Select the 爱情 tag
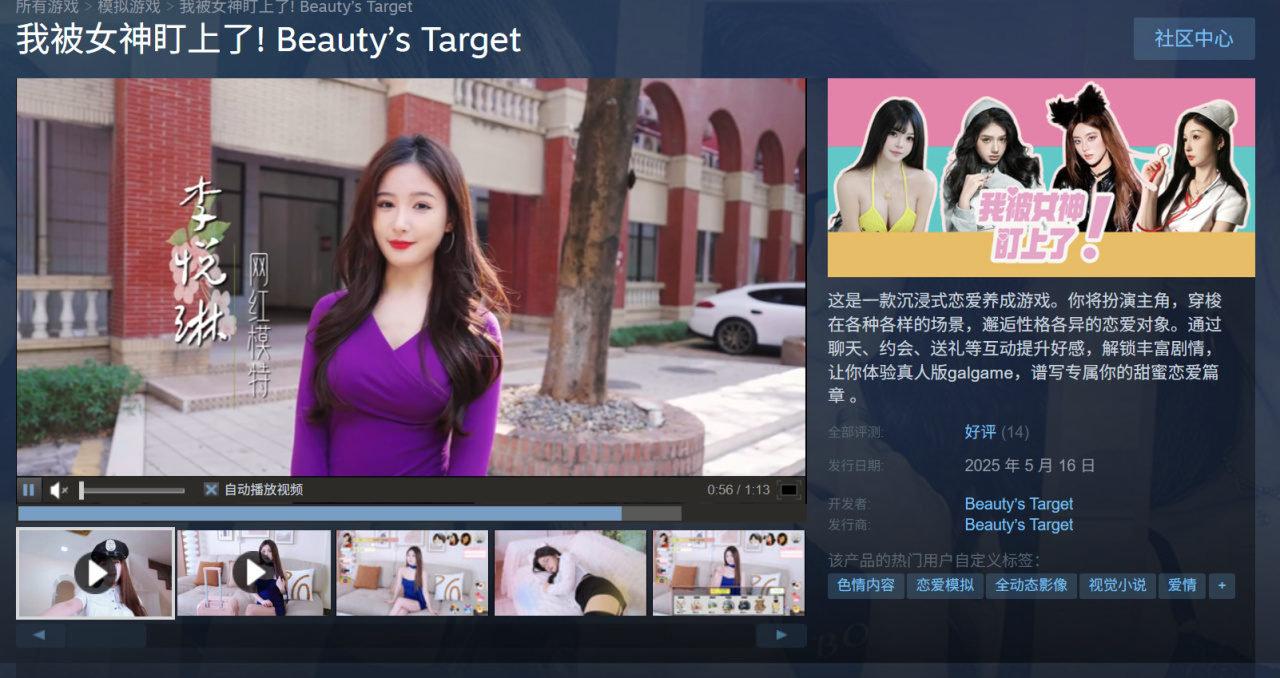The width and height of the screenshot is (1280, 678). tap(1182, 586)
